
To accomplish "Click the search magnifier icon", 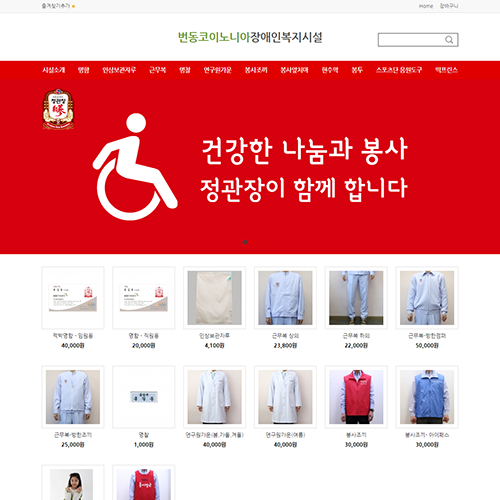I will click(449, 40).
